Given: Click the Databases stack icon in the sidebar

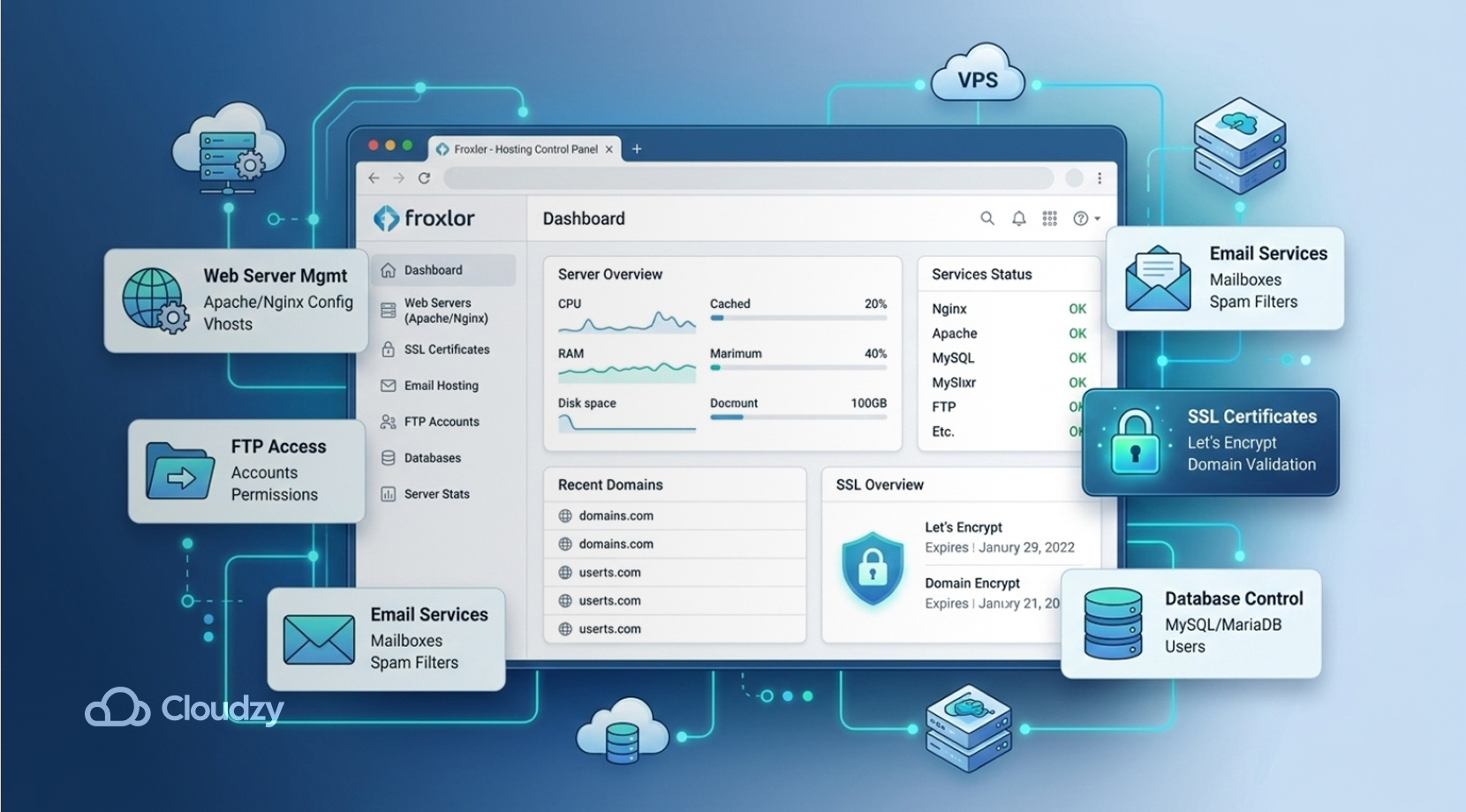Looking at the screenshot, I should click(389, 457).
